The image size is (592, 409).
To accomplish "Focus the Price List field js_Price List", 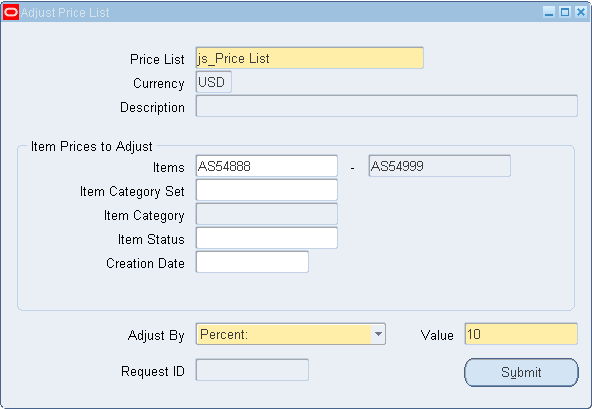I will click(310, 58).
